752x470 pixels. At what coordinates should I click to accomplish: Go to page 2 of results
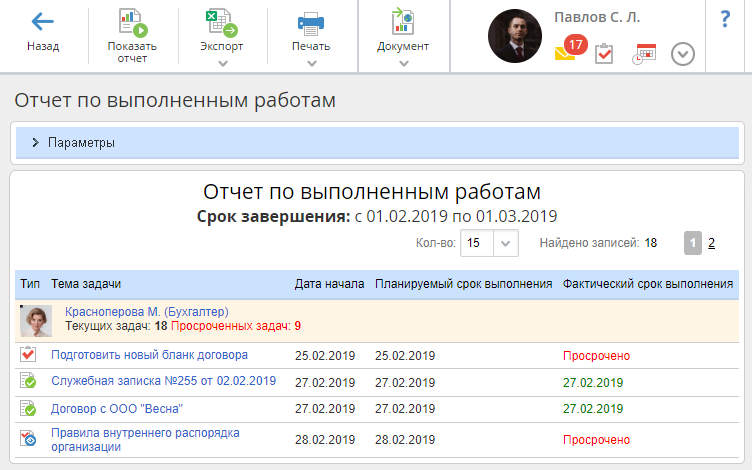(x=712, y=243)
